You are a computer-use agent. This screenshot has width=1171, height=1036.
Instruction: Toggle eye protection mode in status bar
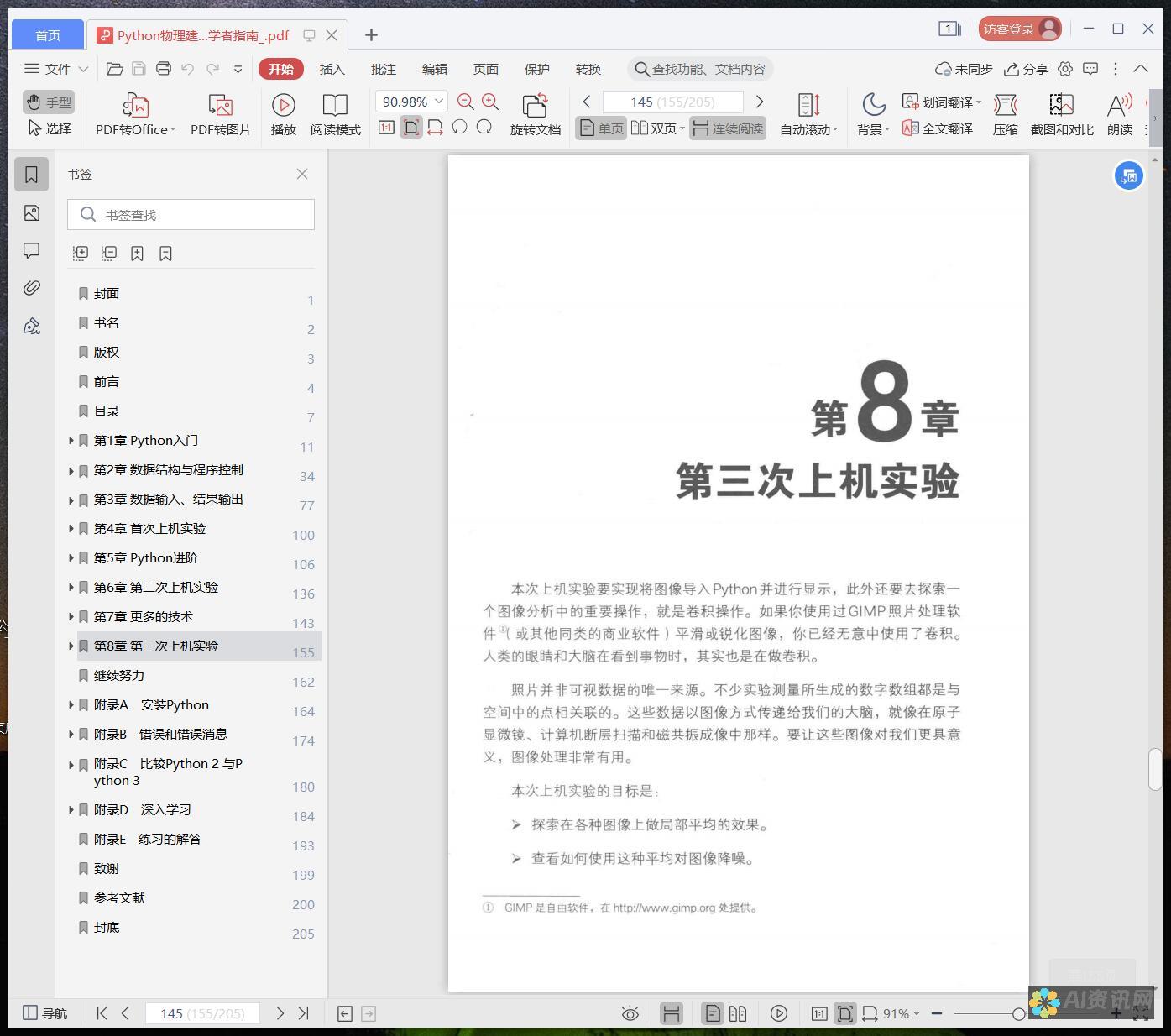point(630,1013)
